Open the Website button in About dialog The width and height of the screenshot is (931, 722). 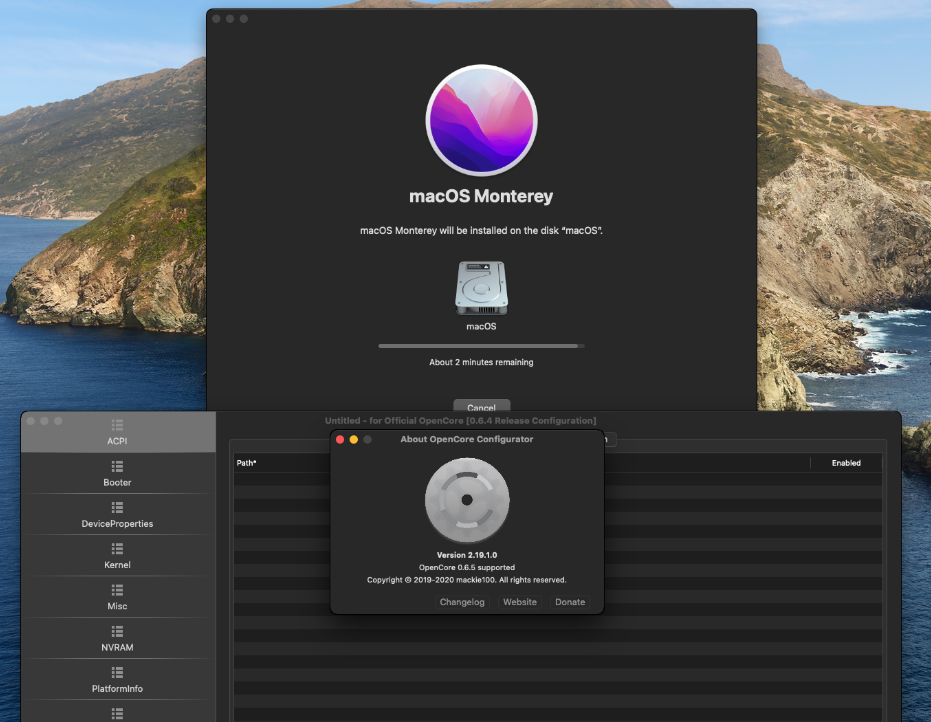tap(520, 602)
